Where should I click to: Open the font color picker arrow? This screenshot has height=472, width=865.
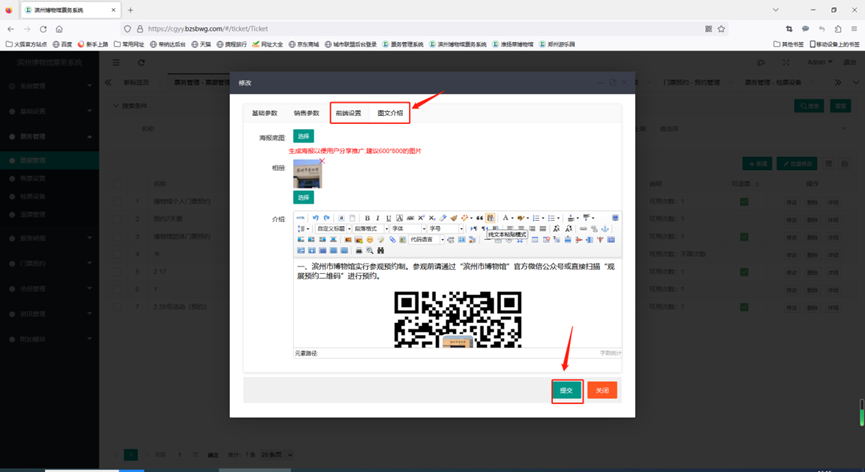point(512,218)
